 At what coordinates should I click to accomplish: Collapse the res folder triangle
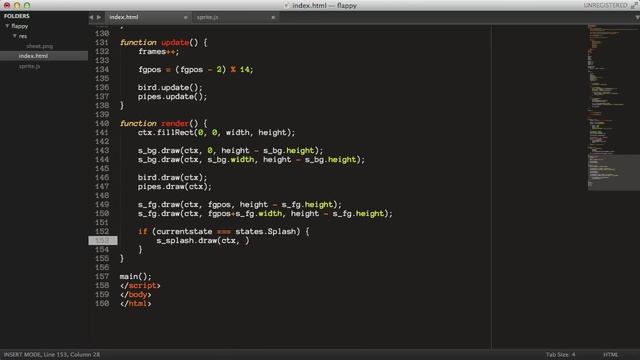tap(15, 36)
